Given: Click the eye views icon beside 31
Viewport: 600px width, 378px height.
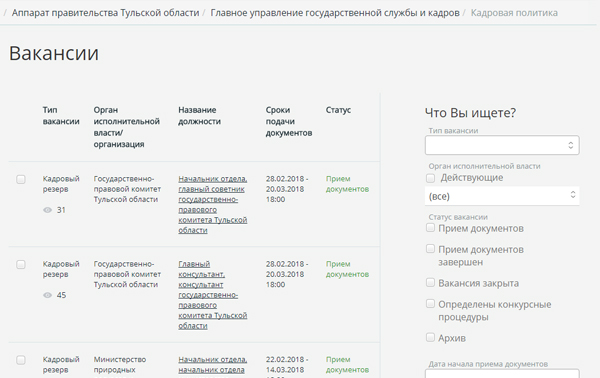Looking at the screenshot, I should pos(47,210).
